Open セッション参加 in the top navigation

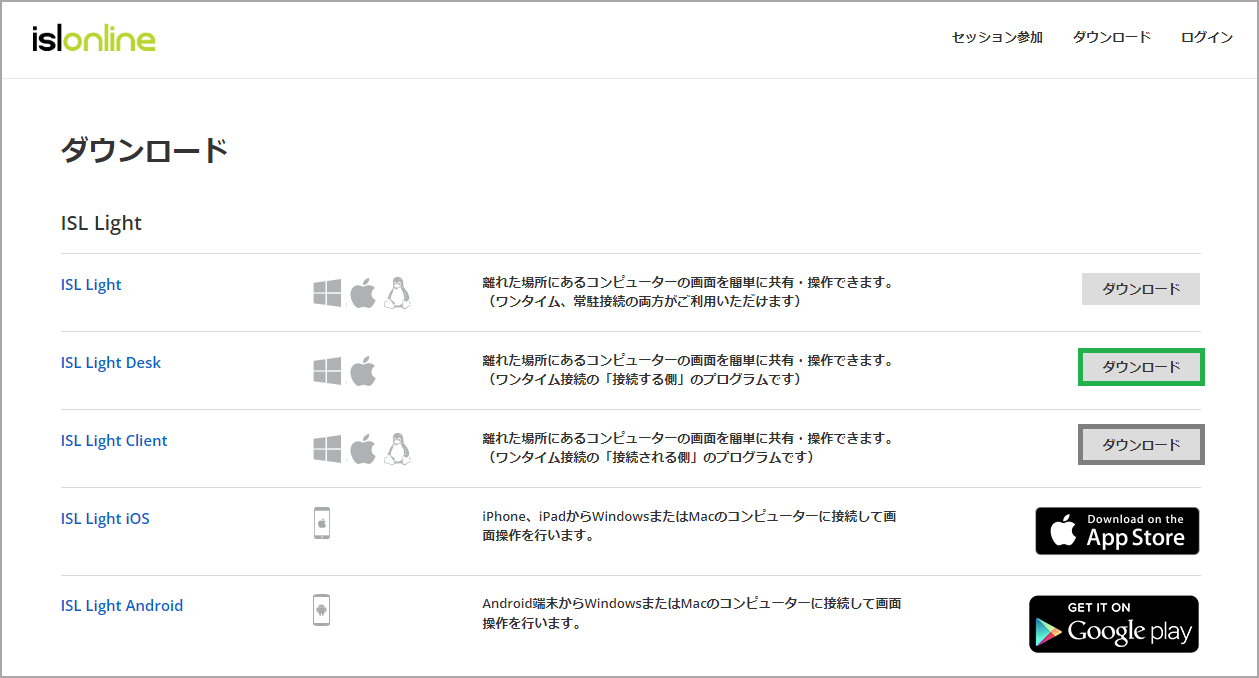click(997, 37)
